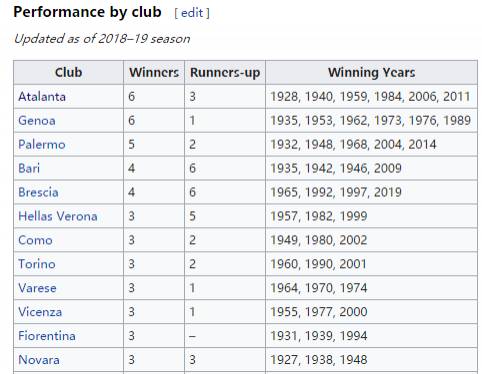Viewport: 482px width, 374px height.
Task: Open the Palermo club link
Action: point(42,145)
